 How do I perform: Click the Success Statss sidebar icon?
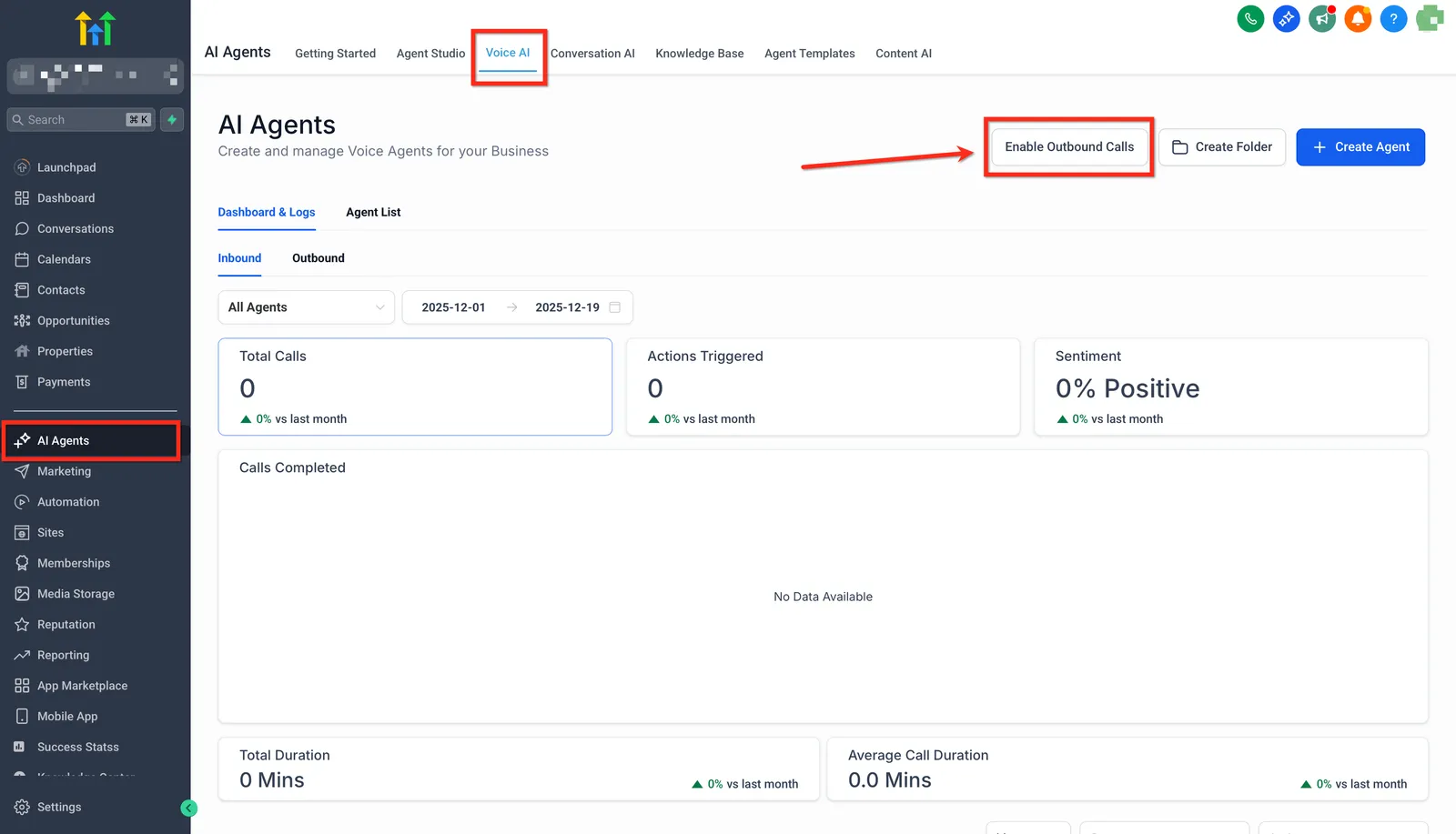pyautogui.click(x=19, y=747)
